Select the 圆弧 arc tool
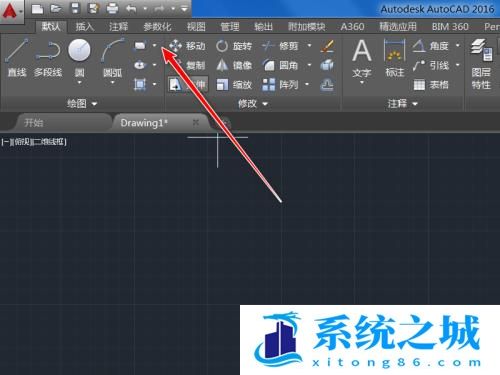This screenshot has width=500, height=375. (112, 57)
